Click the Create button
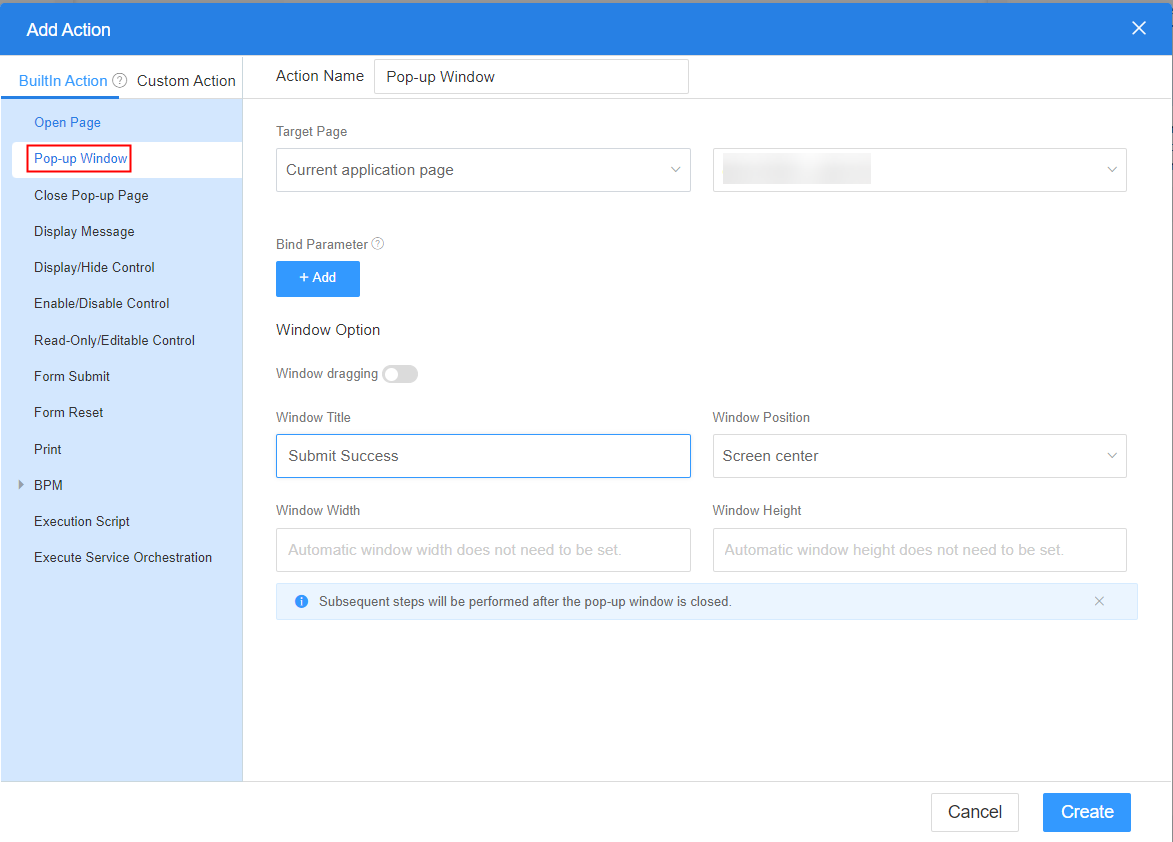The height and width of the screenshot is (842, 1173). click(x=1087, y=812)
